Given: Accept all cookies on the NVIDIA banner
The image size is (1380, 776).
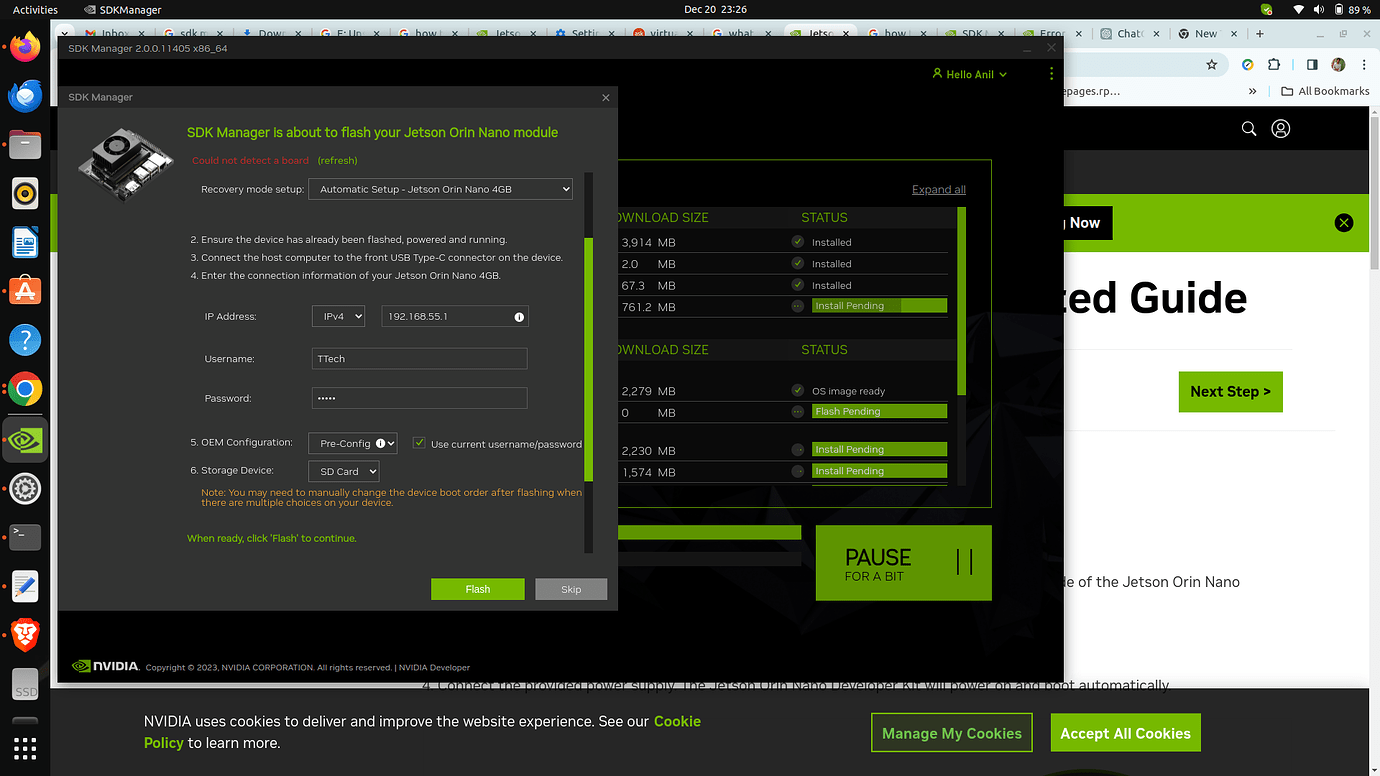Looking at the screenshot, I should pyautogui.click(x=1125, y=732).
